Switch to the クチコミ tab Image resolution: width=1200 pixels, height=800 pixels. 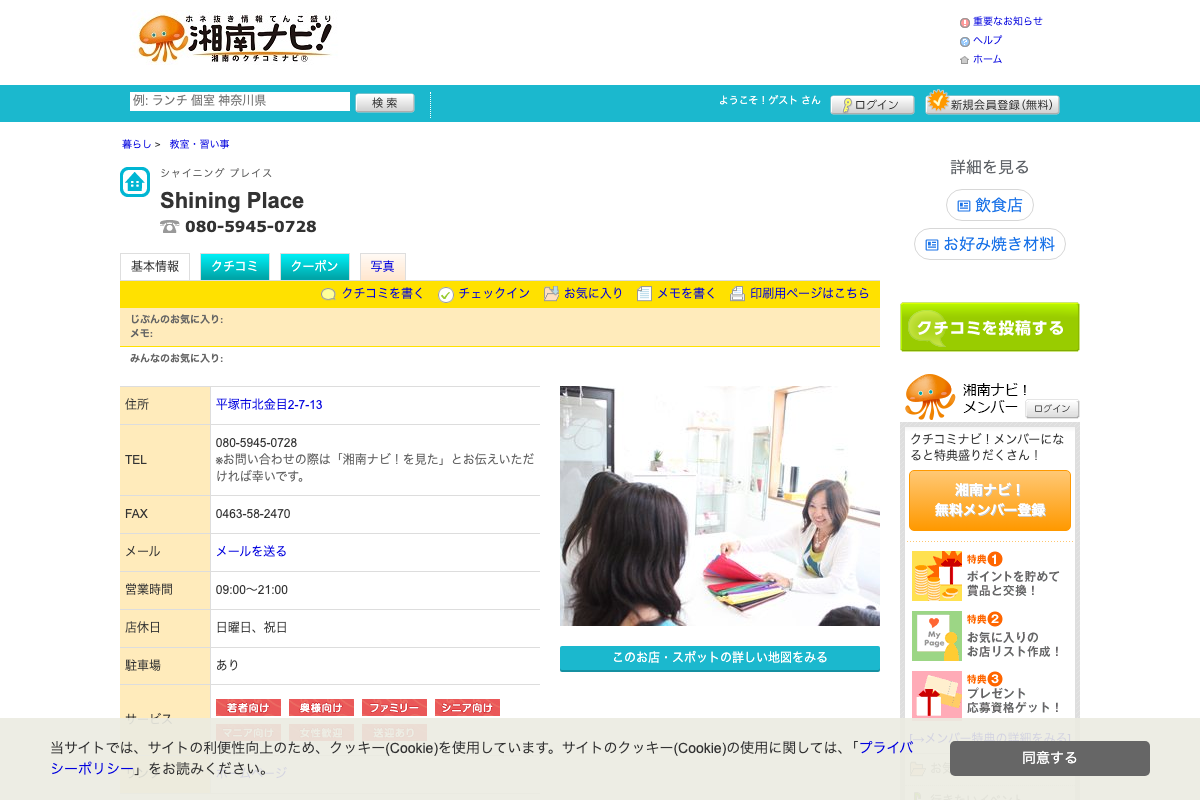pyautogui.click(x=235, y=267)
